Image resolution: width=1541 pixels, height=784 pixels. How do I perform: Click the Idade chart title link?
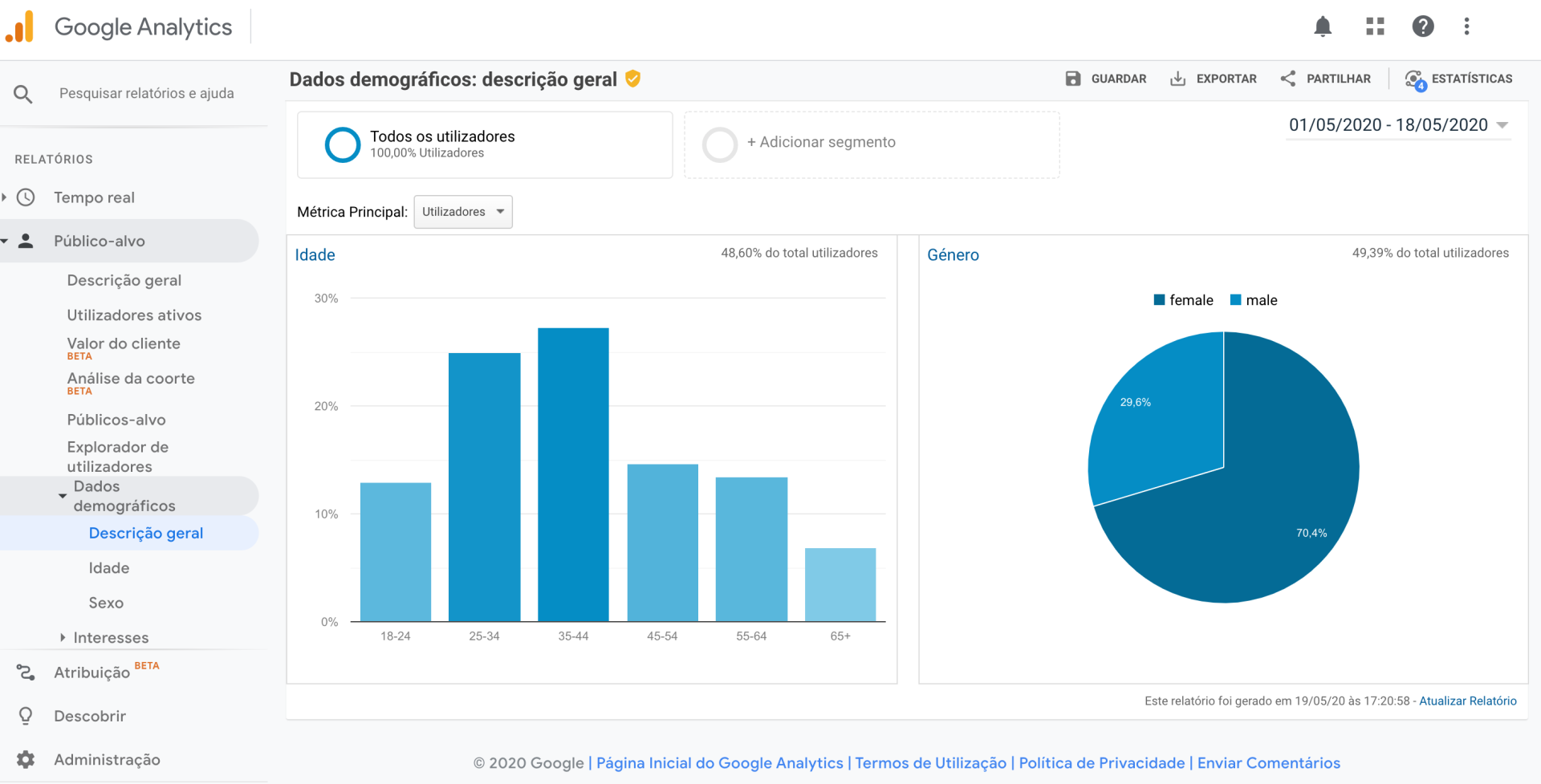pos(315,255)
